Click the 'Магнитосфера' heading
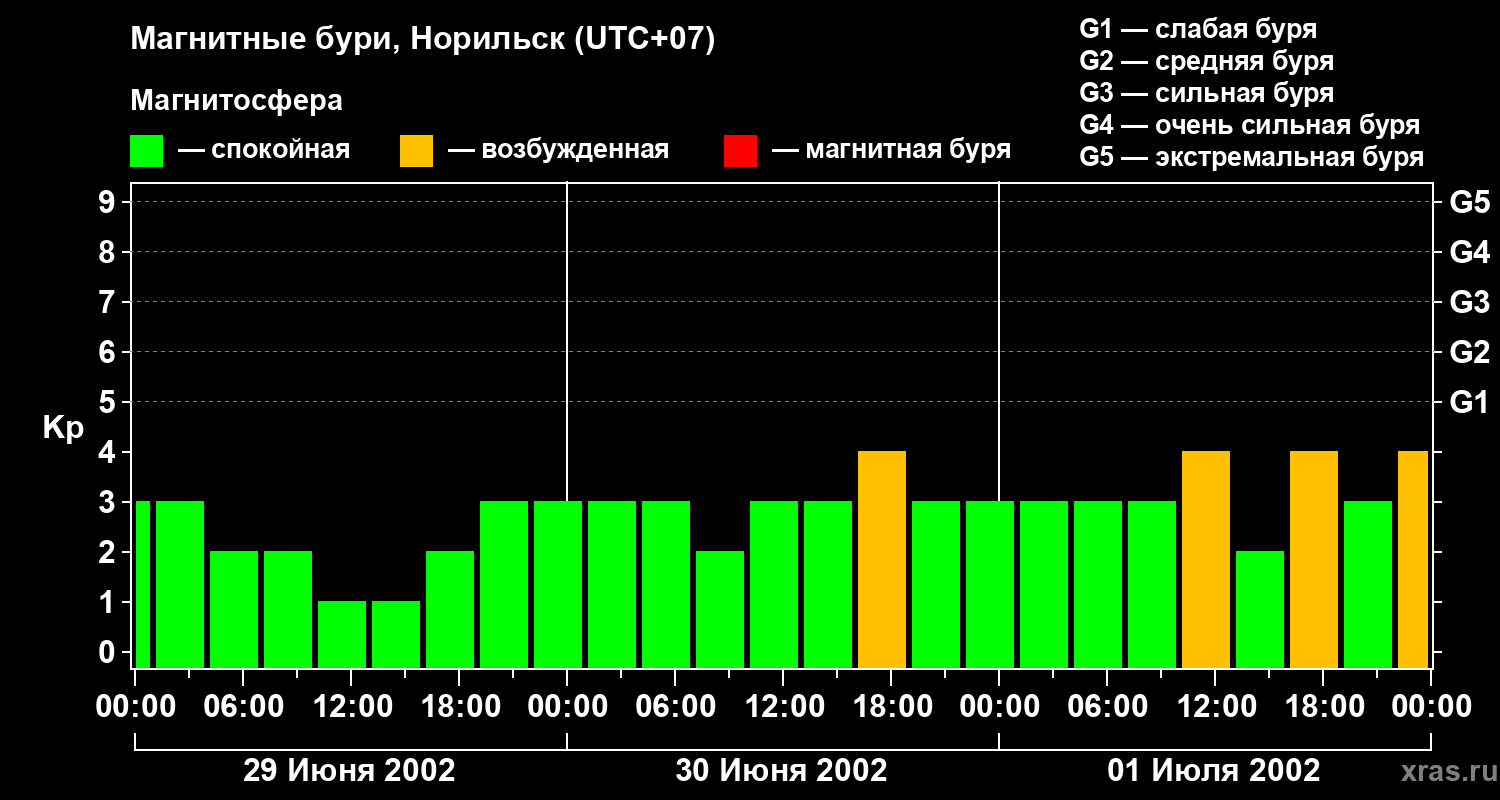 point(236,101)
